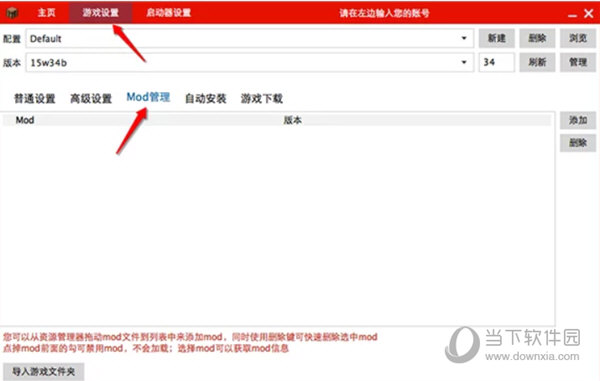Focus the field showing 34
Screen dimensions: 600x381
pos(497,62)
